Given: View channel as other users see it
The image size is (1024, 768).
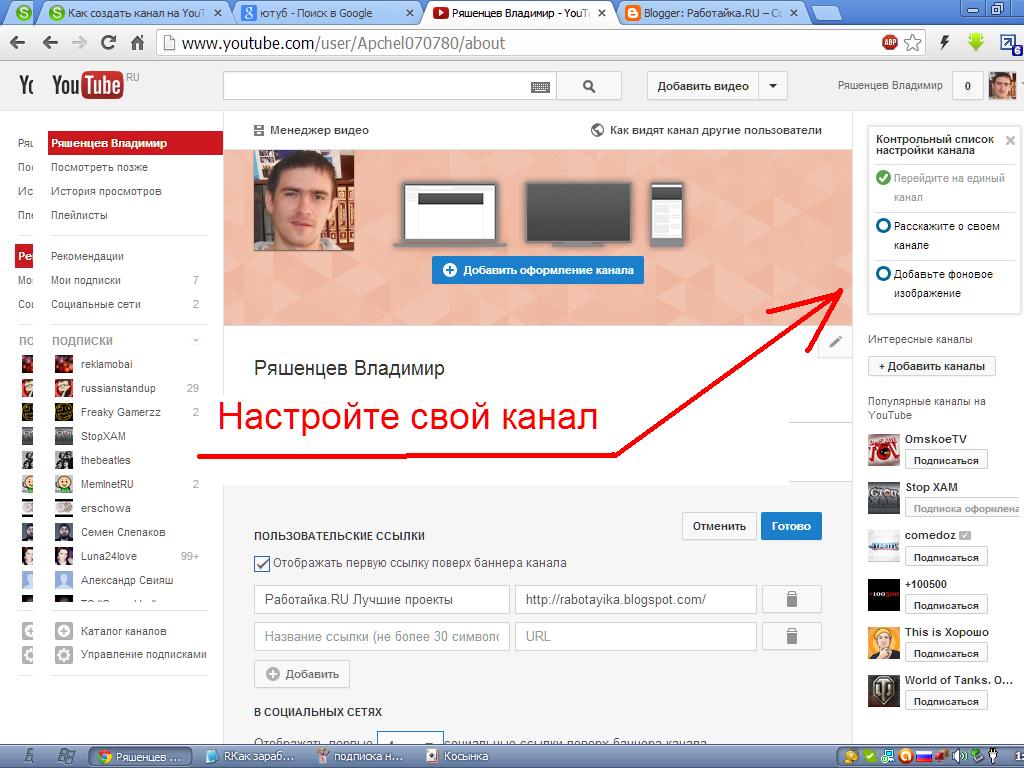Looking at the screenshot, I should 706,130.
